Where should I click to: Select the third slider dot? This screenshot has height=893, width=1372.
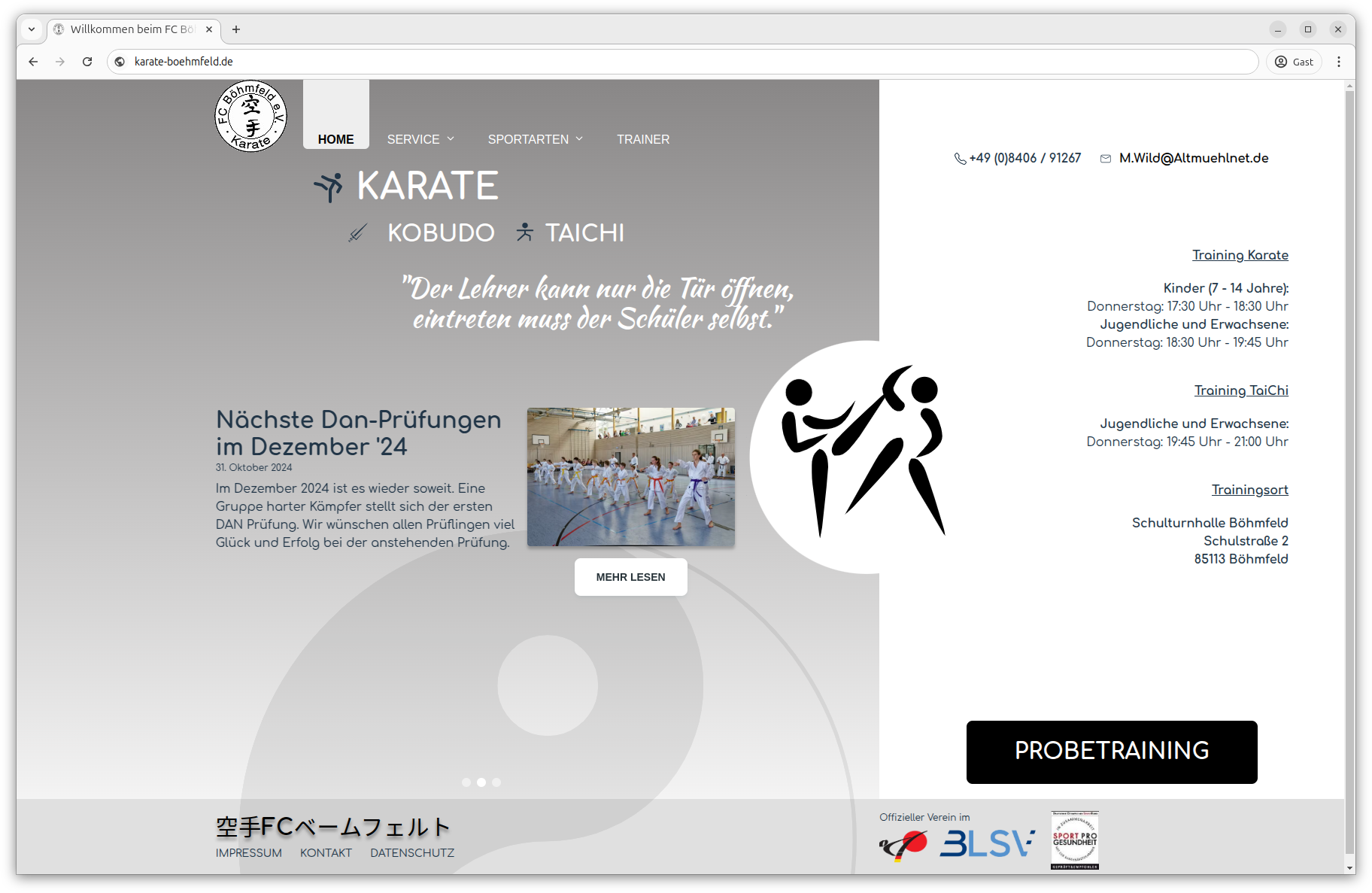tap(496, 782)
